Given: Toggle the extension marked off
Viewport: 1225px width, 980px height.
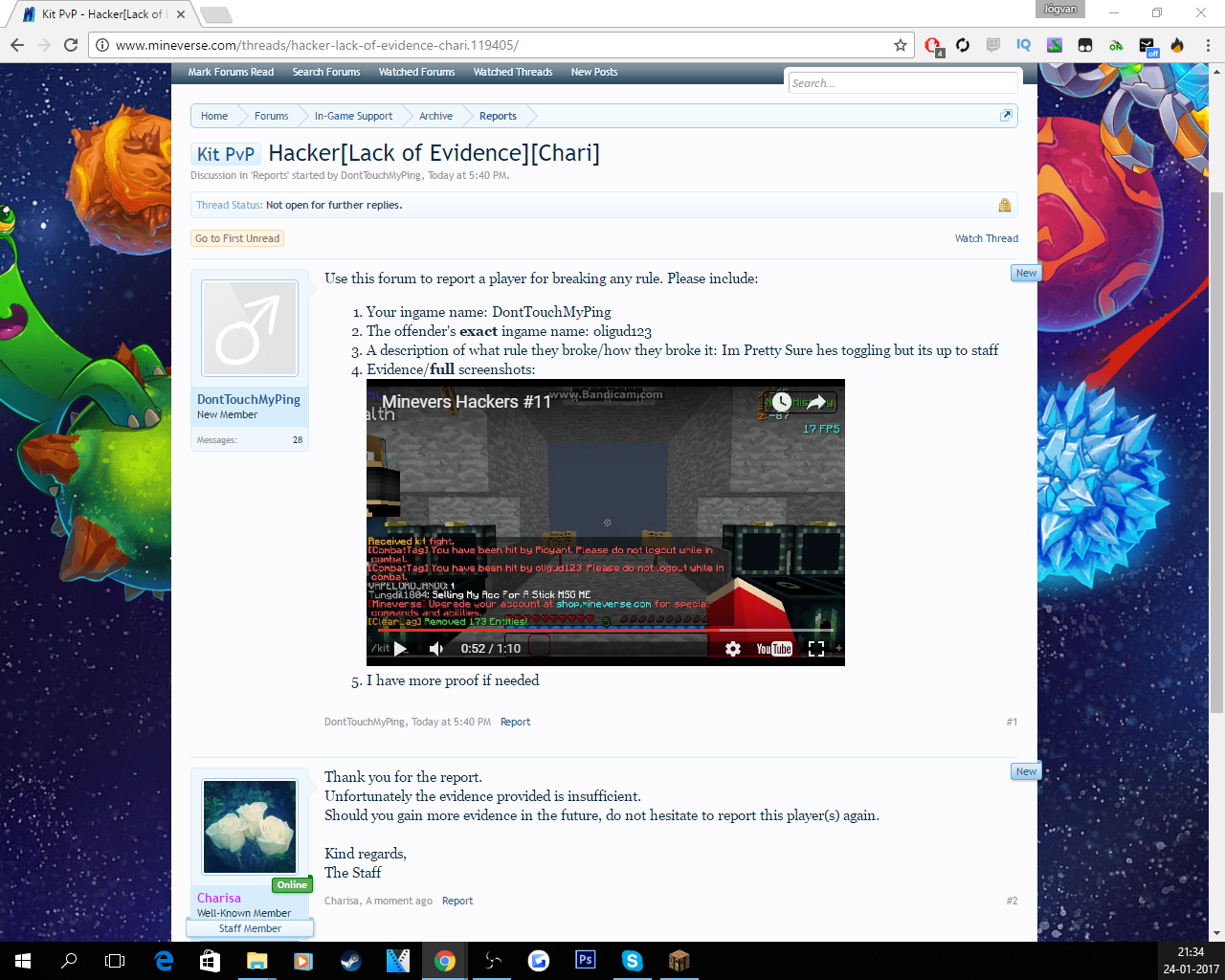Looking at the screenshot, I should [x=1147, y=46].
